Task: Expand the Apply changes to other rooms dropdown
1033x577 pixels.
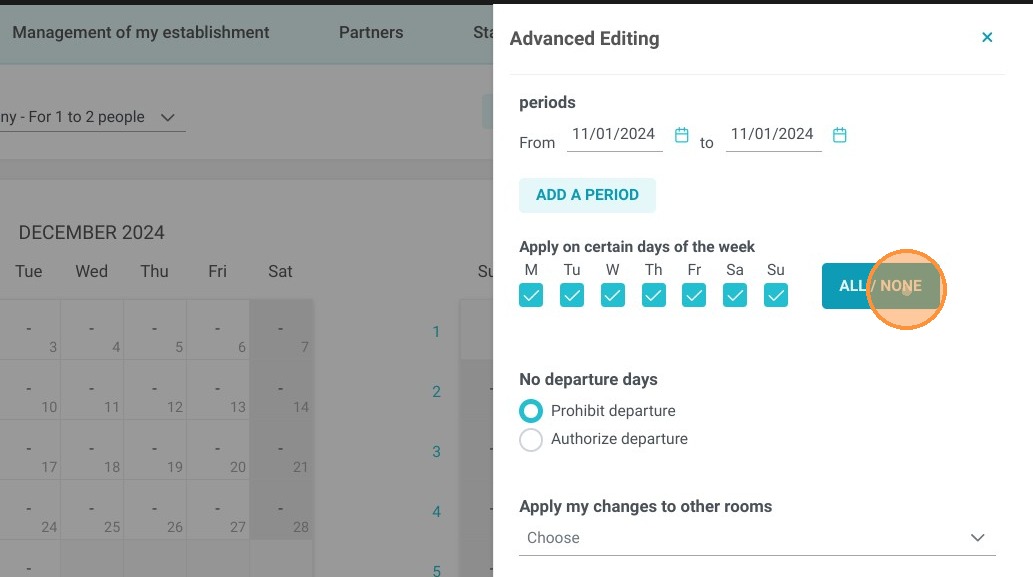Action: click(757, 538)
